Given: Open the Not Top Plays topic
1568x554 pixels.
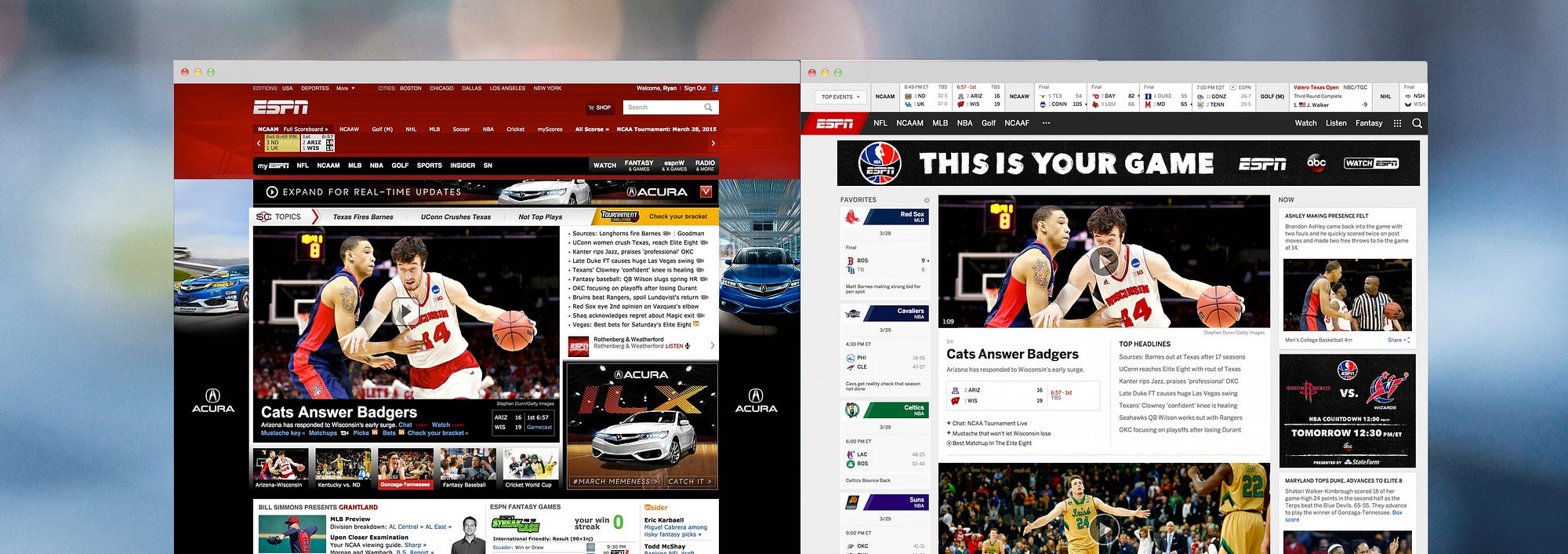Looking at the screenshot, I should [540, 217].
